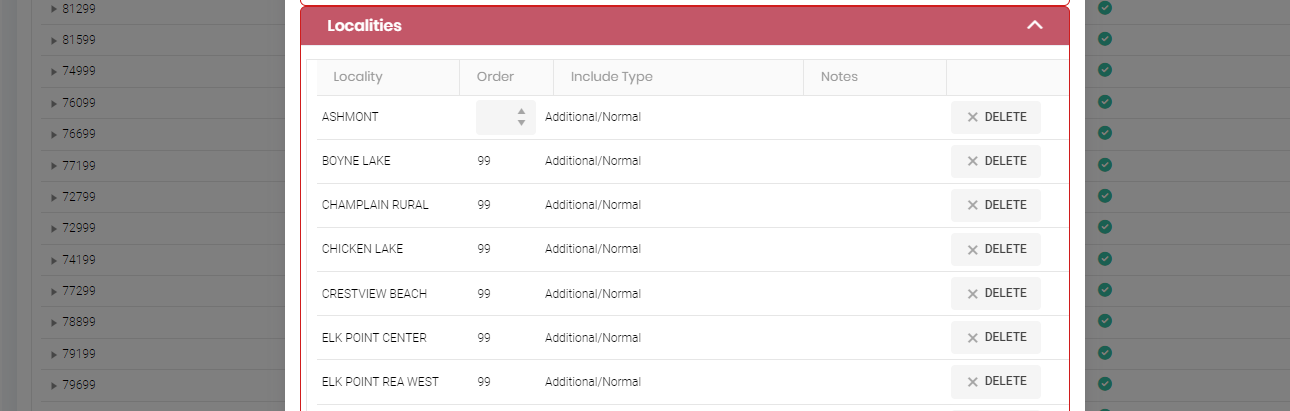Click green check icon beside row 79699
The height and width of the screenshot is (411, 1290).
1105,383
